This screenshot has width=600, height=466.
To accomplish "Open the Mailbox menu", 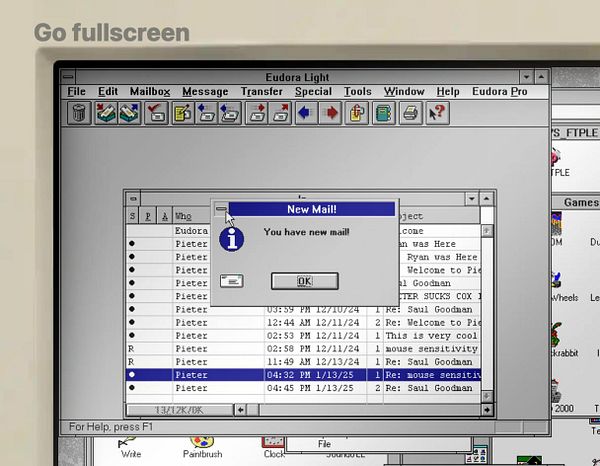I will pos(150,91).
